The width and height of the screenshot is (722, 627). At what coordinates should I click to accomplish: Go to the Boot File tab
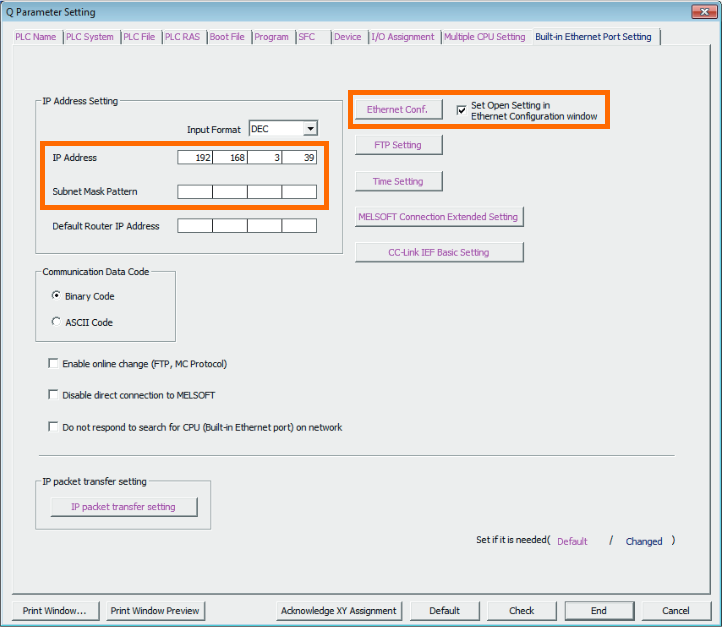pos(227,37)
